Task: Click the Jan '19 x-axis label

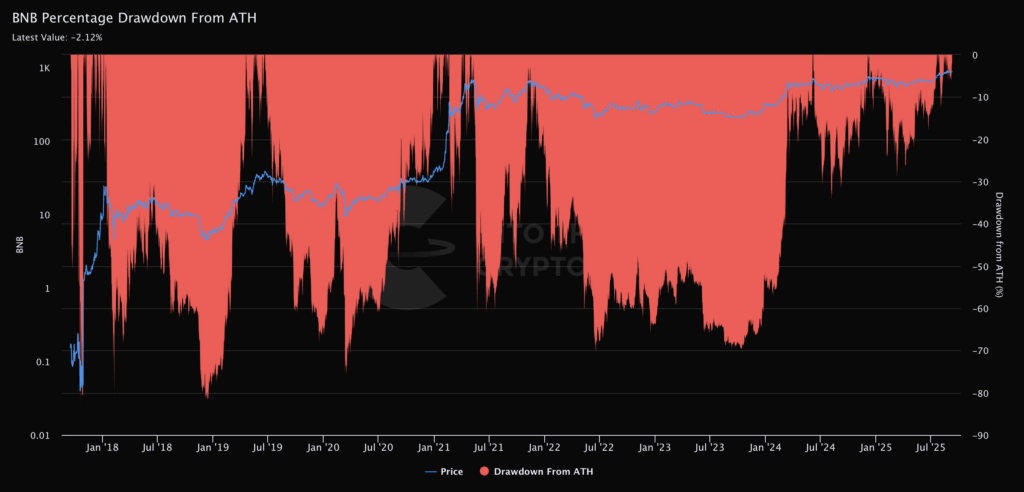Action: coord(212,447)
